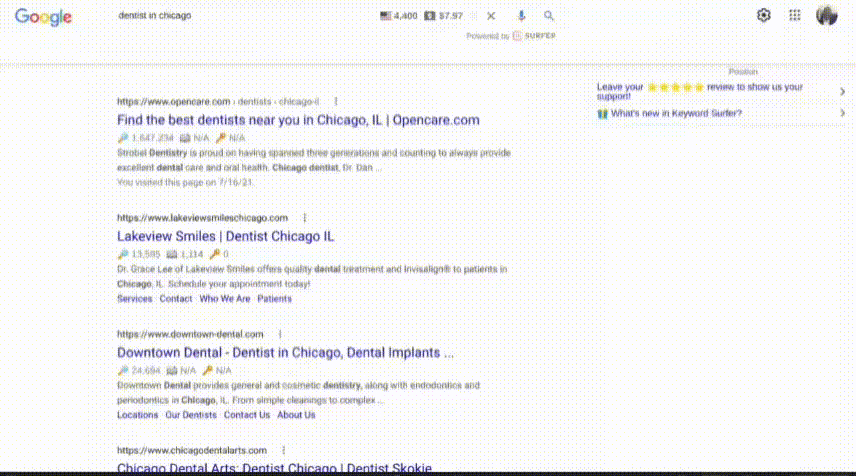The image size is (856, 476).
Task: Click Lakeview Smiles 'Contact' sitelink
Action: point(176,299)
